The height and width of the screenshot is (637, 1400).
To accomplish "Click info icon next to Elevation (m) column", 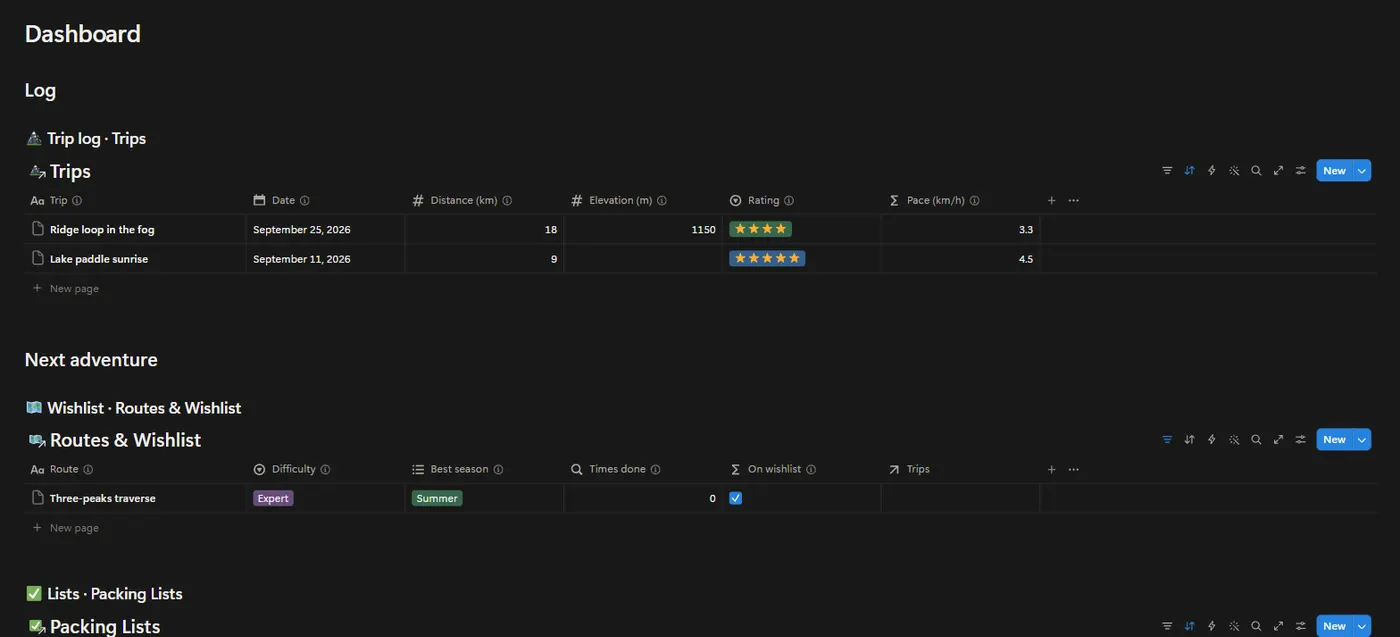I will click(x=662, y=201).
